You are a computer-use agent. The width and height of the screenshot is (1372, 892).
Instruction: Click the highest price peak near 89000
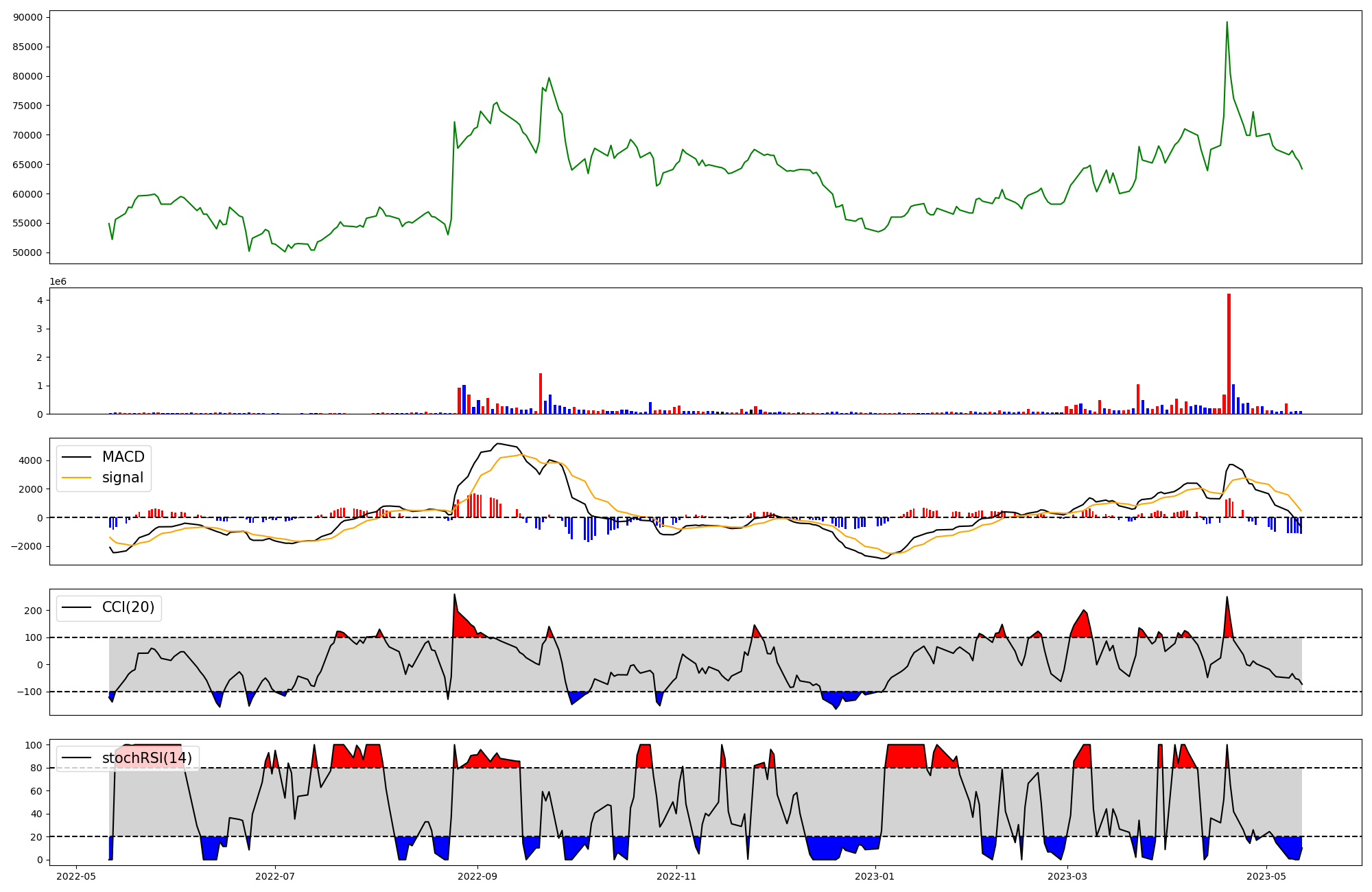(x=1227, y=23)
